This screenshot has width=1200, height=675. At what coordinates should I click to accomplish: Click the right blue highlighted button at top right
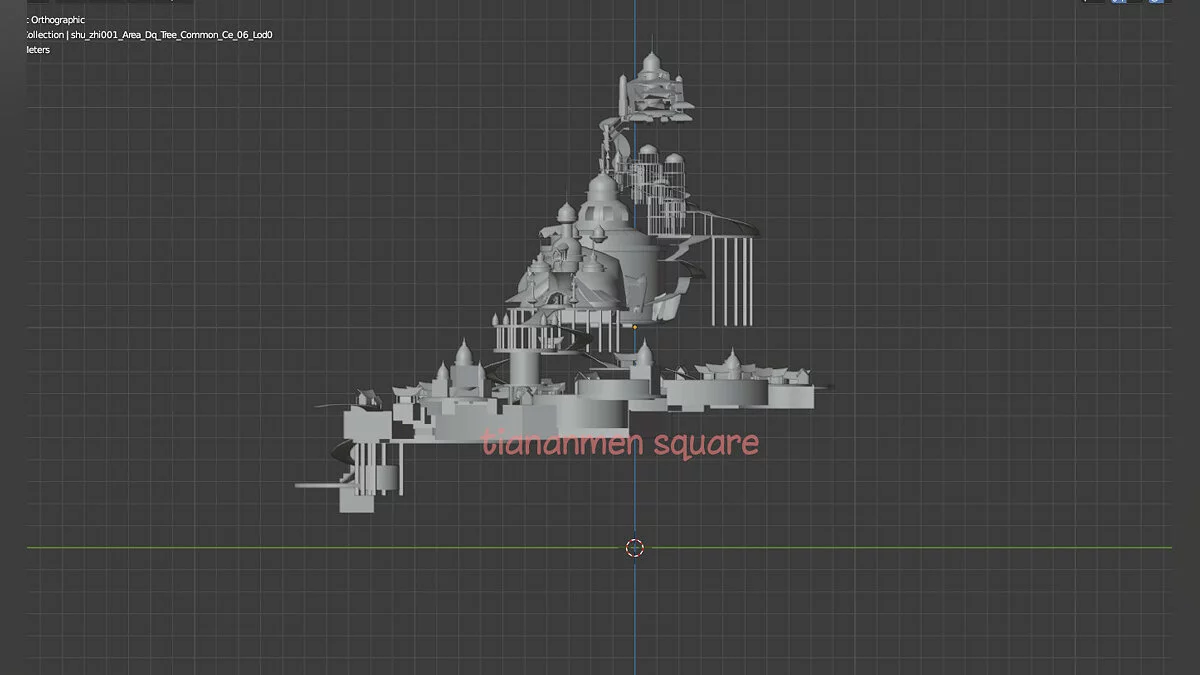(x=1155, y=2)
